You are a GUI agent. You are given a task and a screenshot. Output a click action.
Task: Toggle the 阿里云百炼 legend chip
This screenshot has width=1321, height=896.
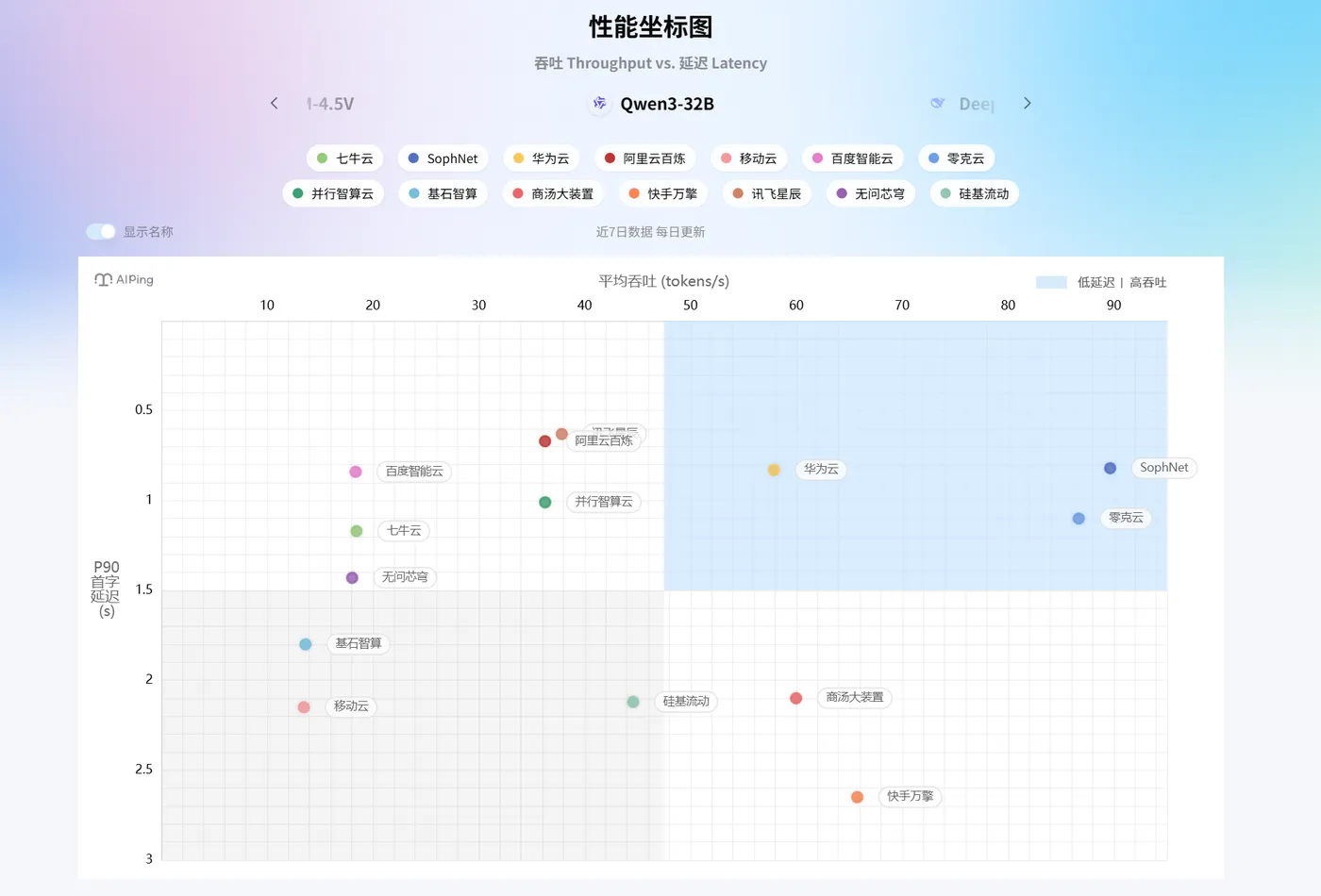(645, 158)
